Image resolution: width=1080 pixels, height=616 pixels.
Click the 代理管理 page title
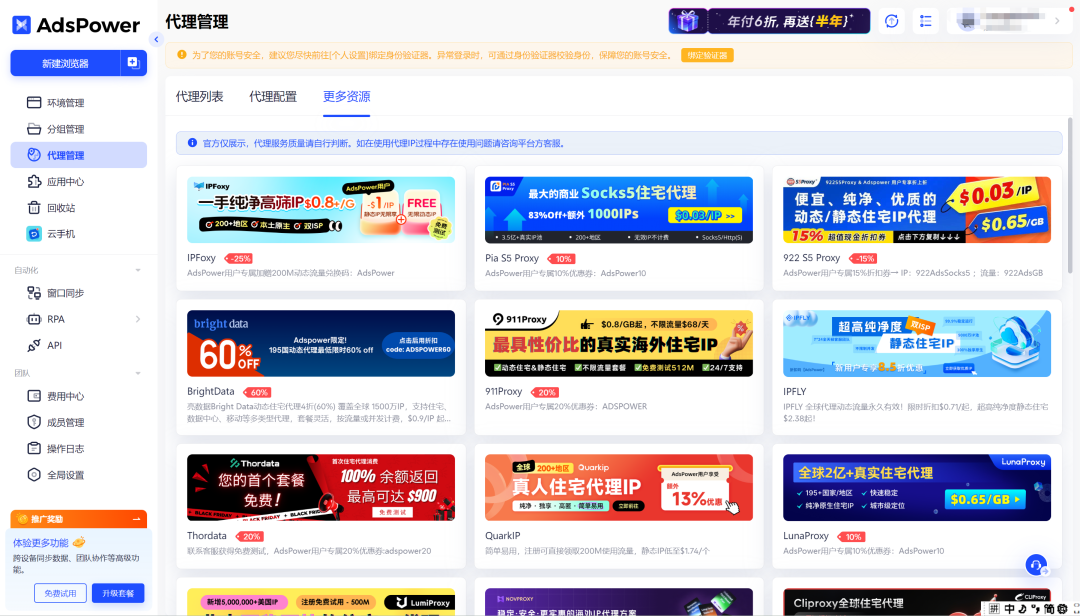click(x=197, y=22)
